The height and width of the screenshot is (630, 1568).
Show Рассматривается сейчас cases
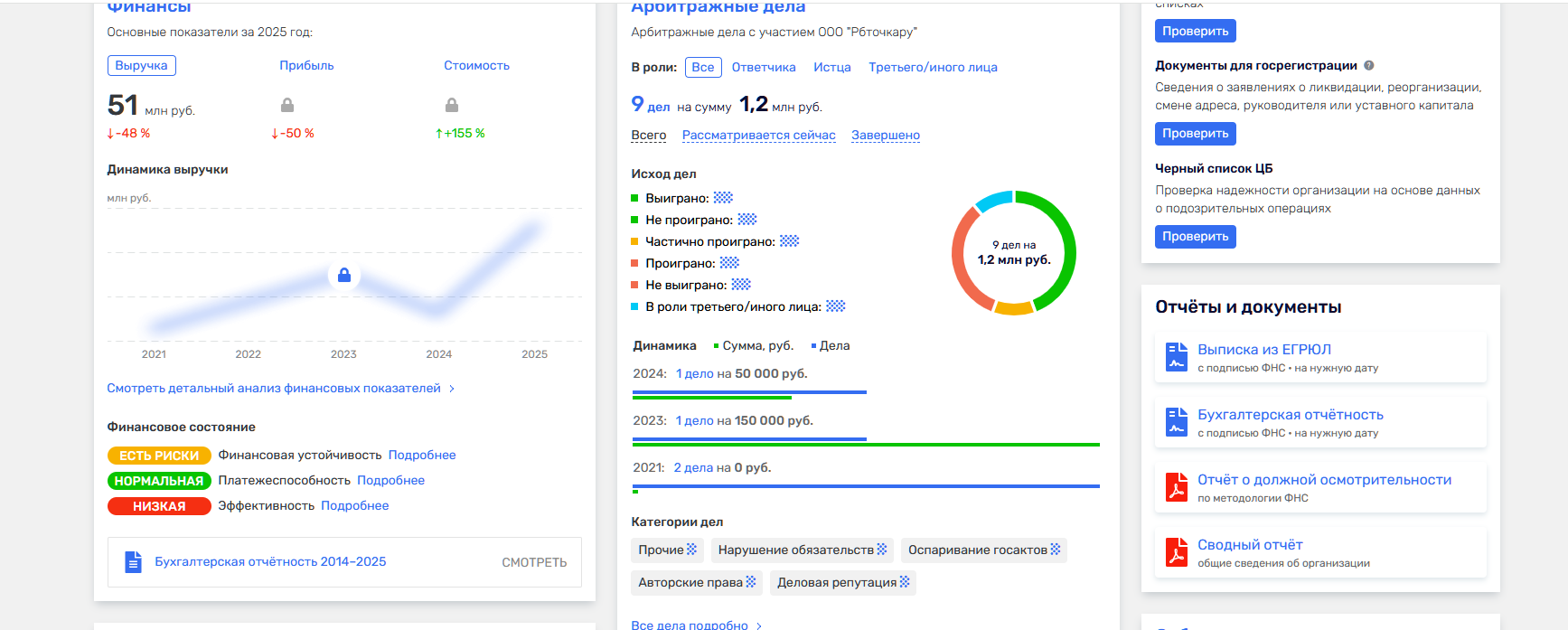click(759, 136)
